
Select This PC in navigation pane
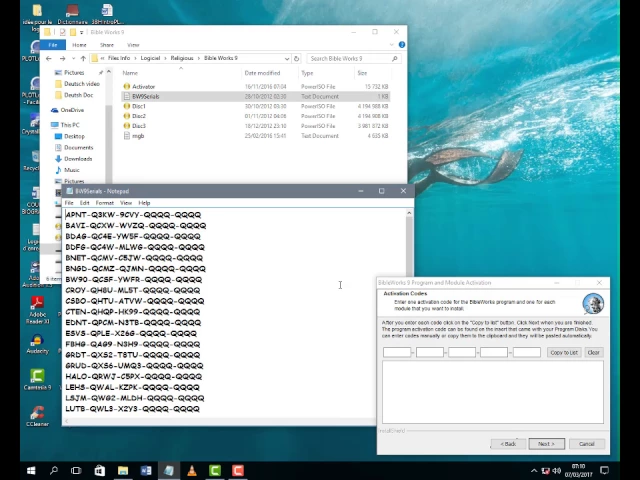[x=65, y=125]
